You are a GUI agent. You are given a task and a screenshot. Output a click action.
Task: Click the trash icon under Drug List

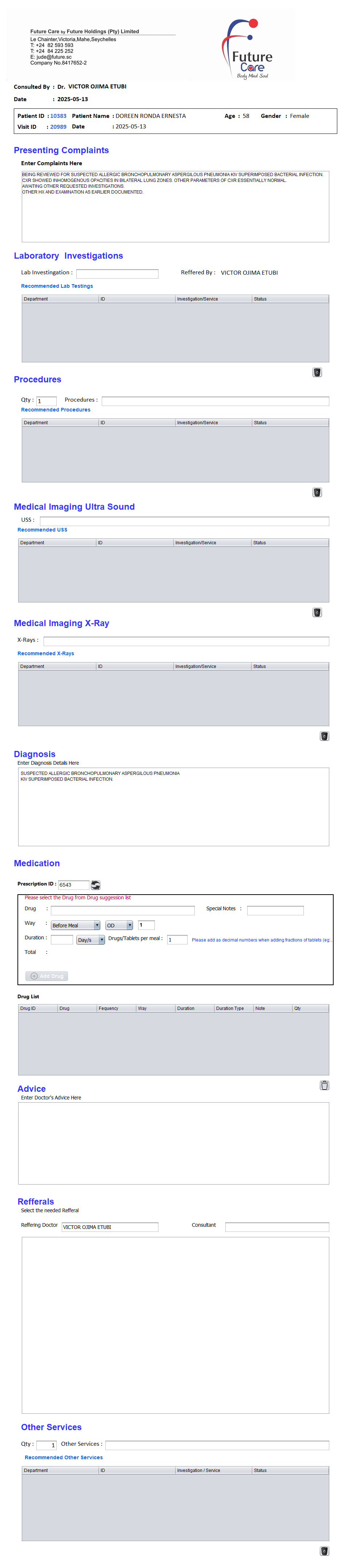(x=324, y=1085)
